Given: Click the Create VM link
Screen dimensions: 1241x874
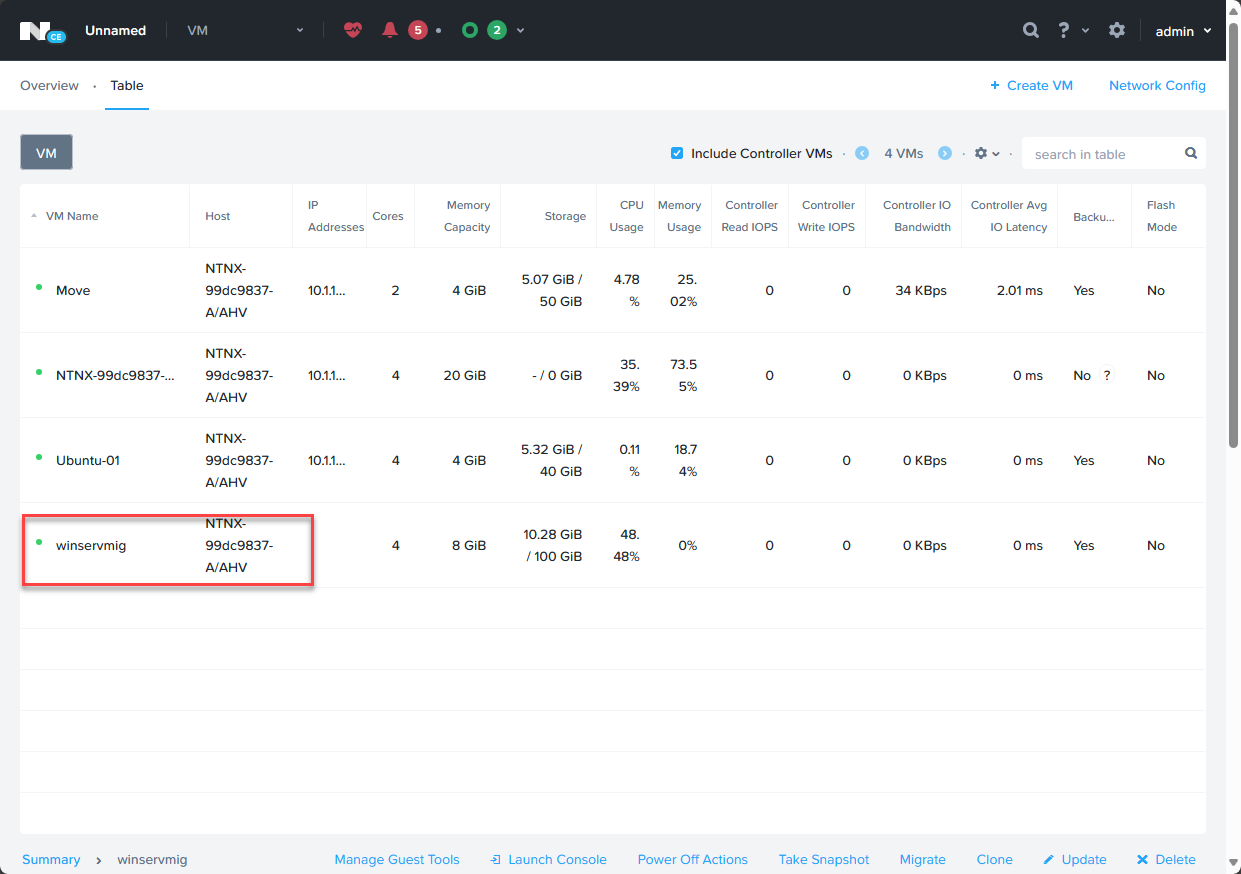Looking at the screenshot, I should click(x=1031, y=85).
